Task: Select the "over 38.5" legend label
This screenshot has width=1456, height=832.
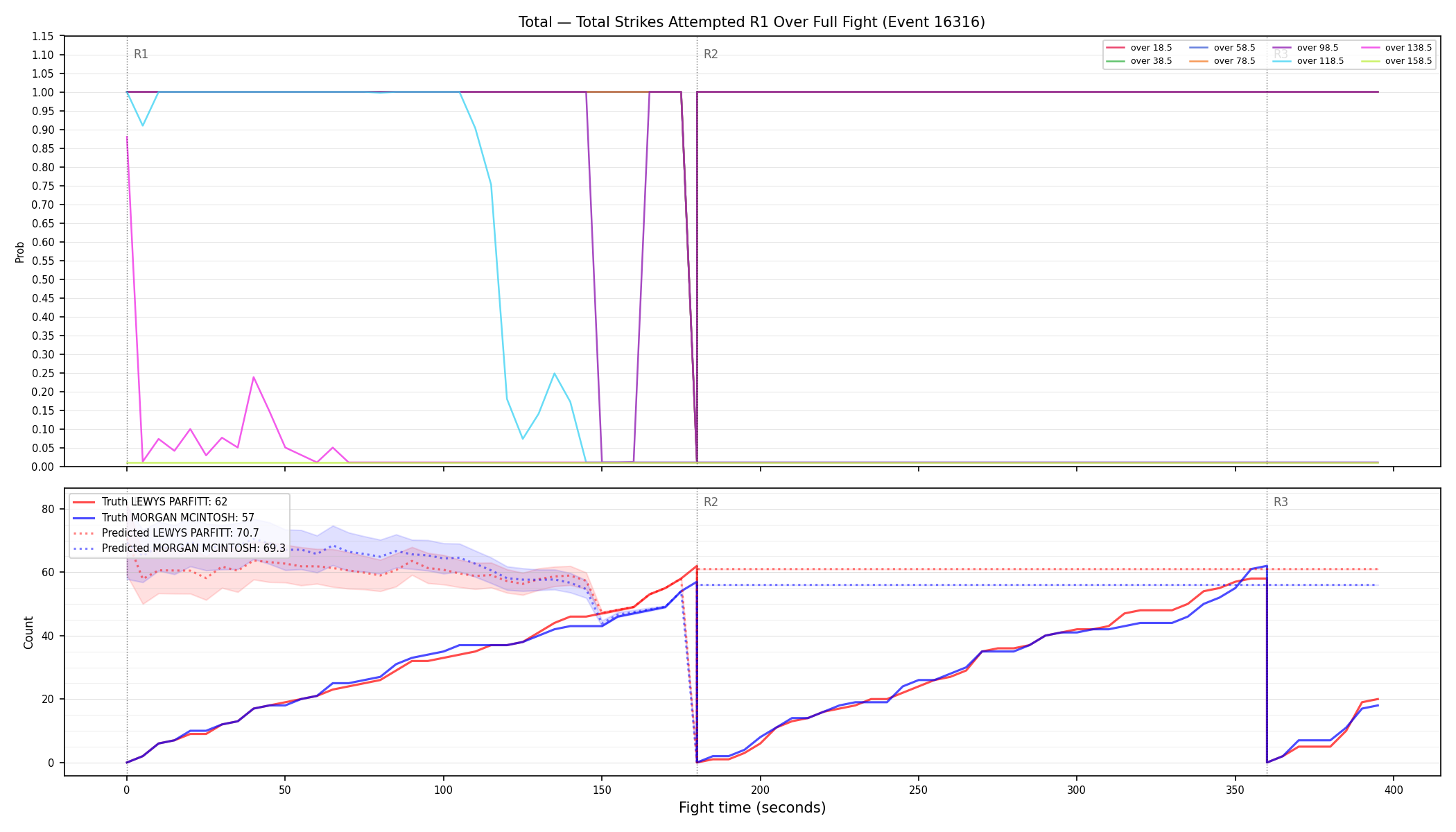Action: coord(1151,61)
